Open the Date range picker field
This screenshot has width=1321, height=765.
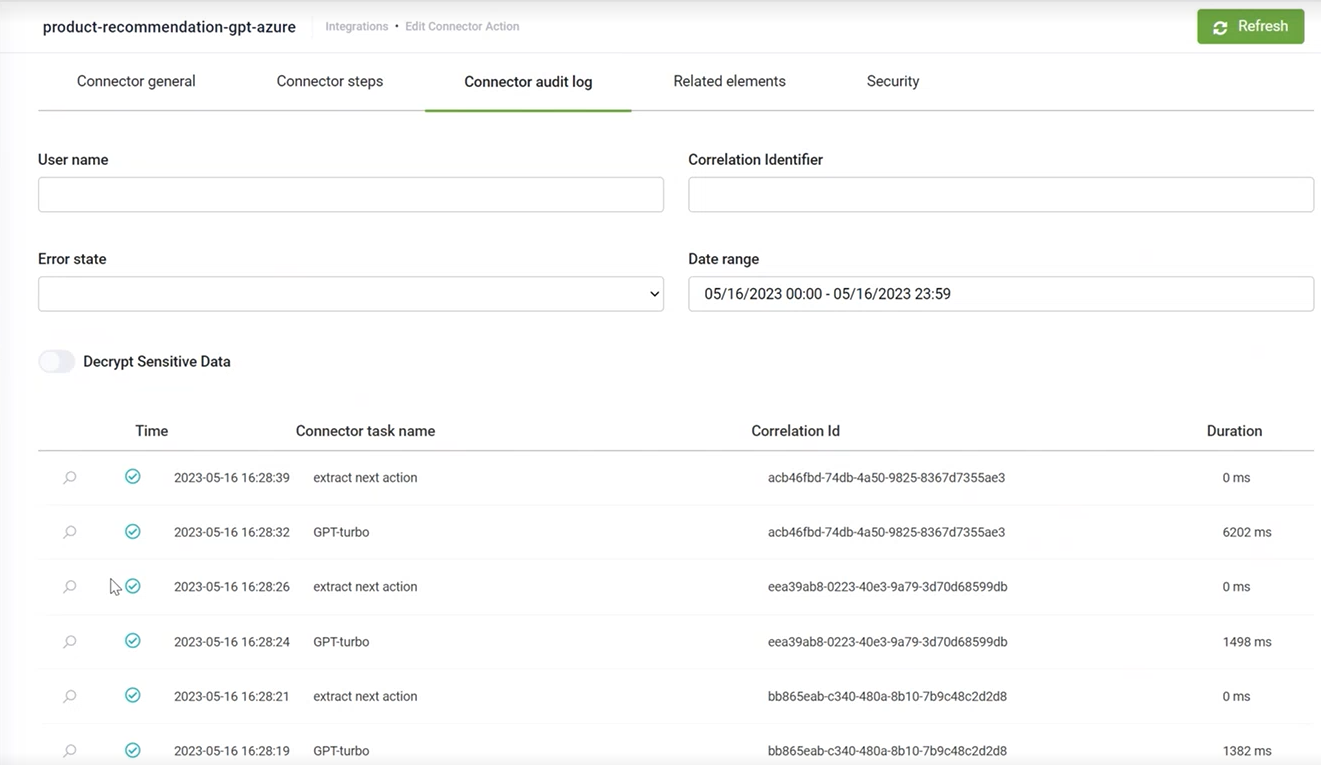click(x=1001, y=294)
